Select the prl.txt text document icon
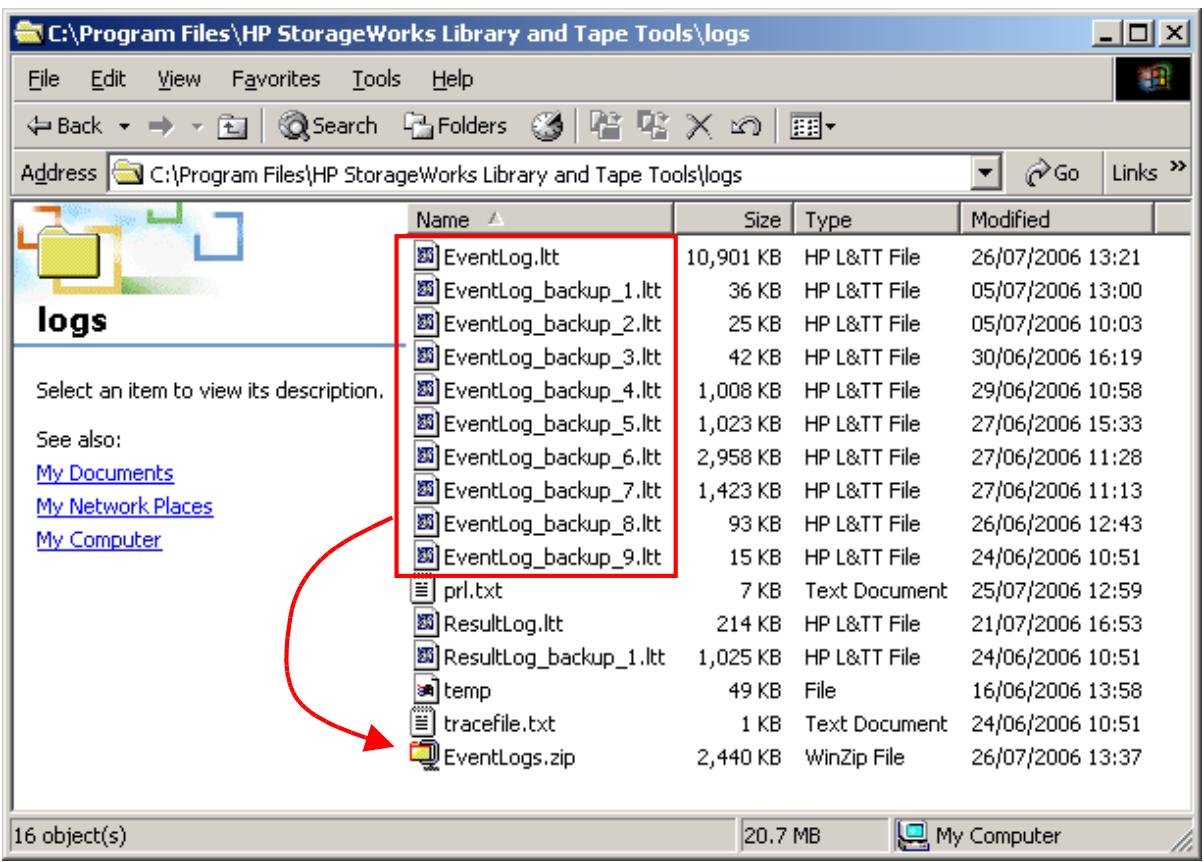 click(424, 591)
